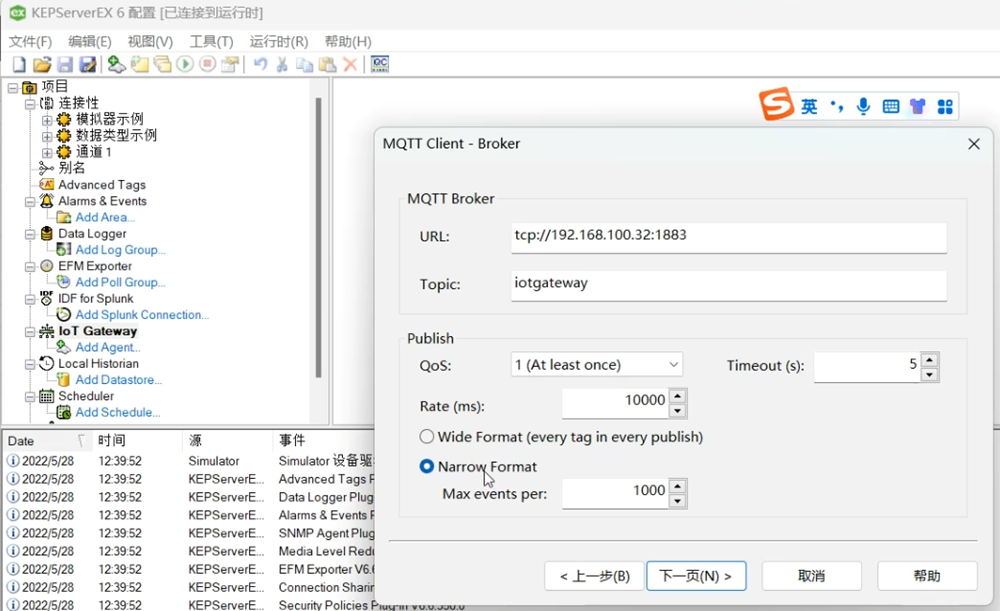Image resolution: width=1000 pixels, height=611 pixels.
Task: Expand the 通道 1 channel node
Action: [47, 152]
